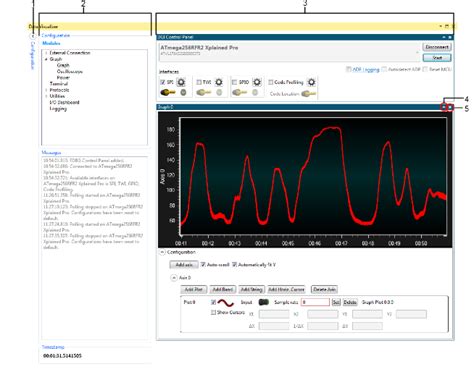Click the Add Plot button
The height and width of the screenshot is (372, 474).
[x=194, y=289]
